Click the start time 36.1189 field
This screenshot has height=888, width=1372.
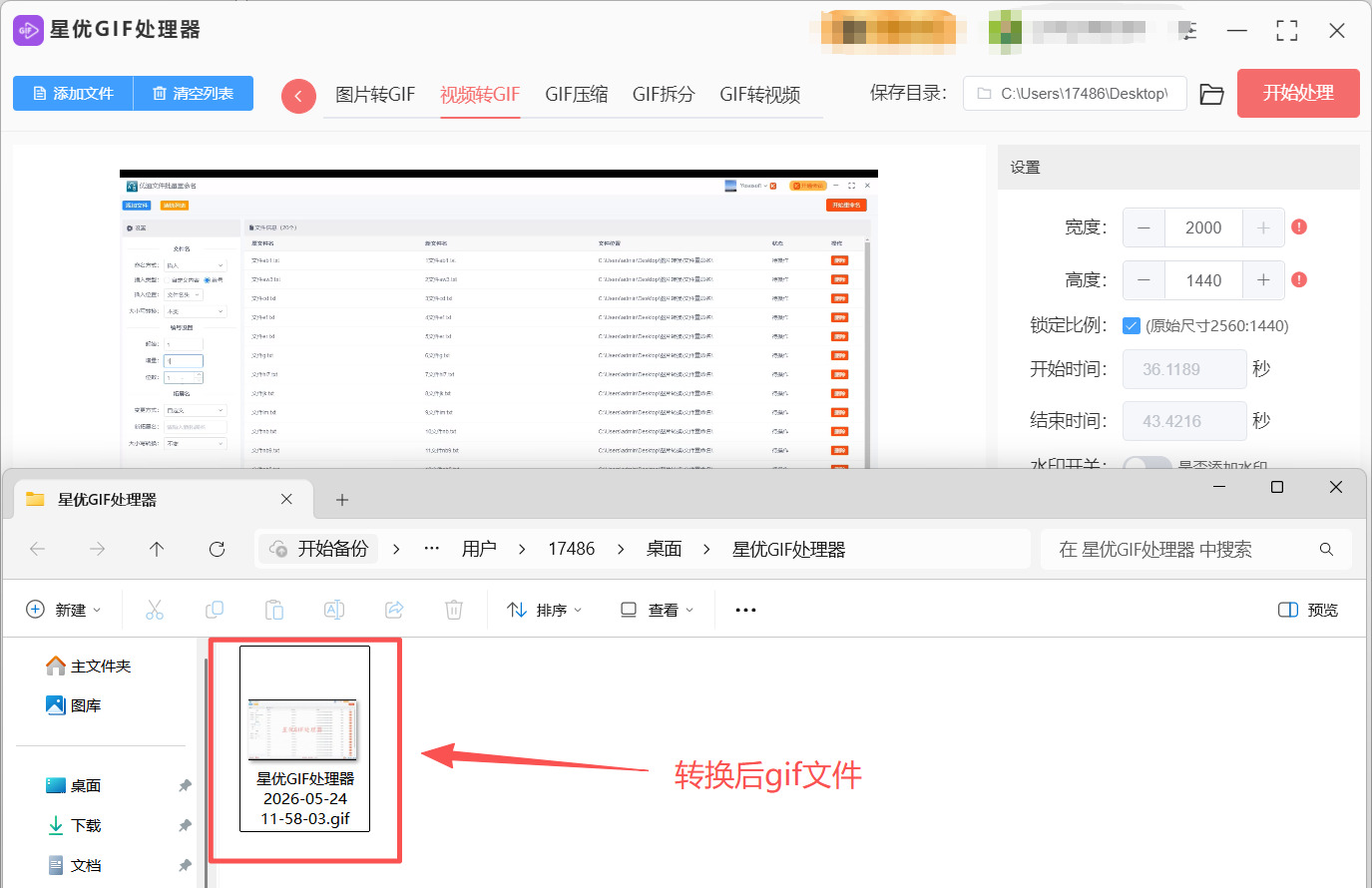[1184, 369]
